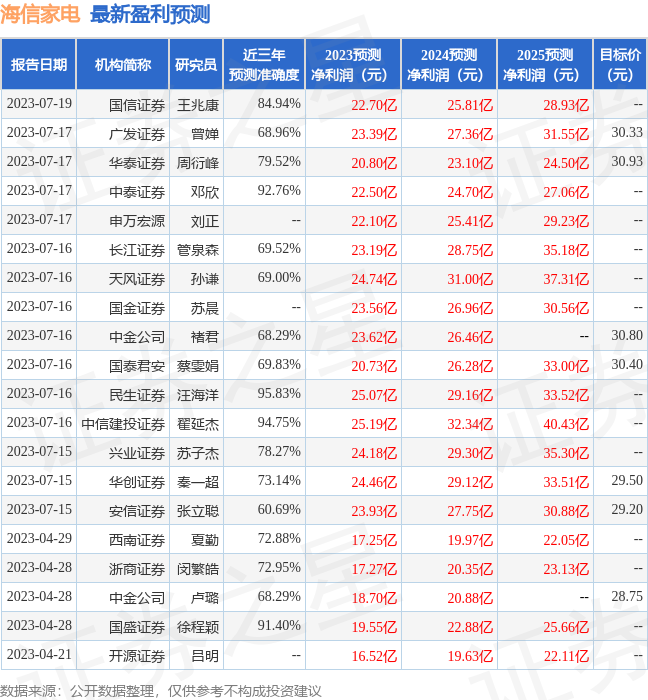Viewport: 648px width, 700px height.
Task: Select the 报告日期 column header
Action: pyautogui.click(x=39, y=65)
